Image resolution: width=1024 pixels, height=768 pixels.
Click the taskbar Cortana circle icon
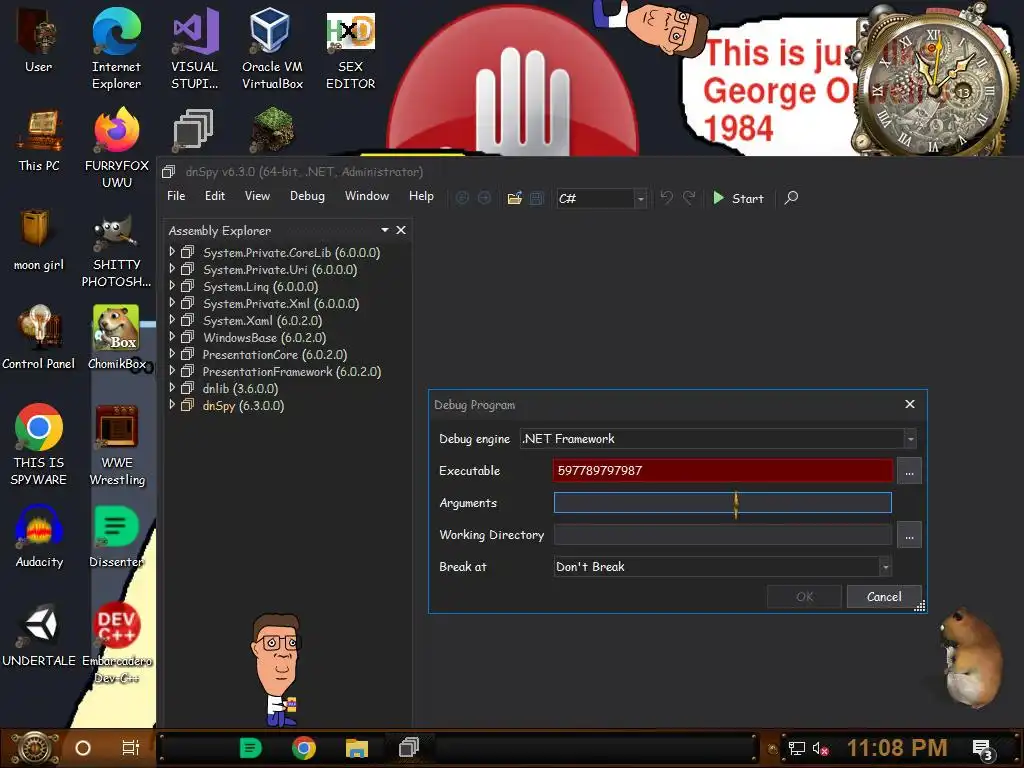[x=83, y=748]
